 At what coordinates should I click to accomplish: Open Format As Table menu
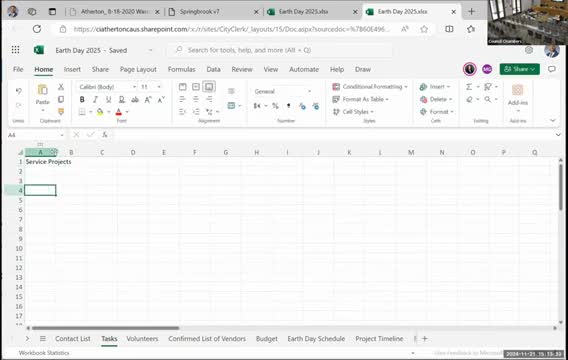[x=360, y=99]
